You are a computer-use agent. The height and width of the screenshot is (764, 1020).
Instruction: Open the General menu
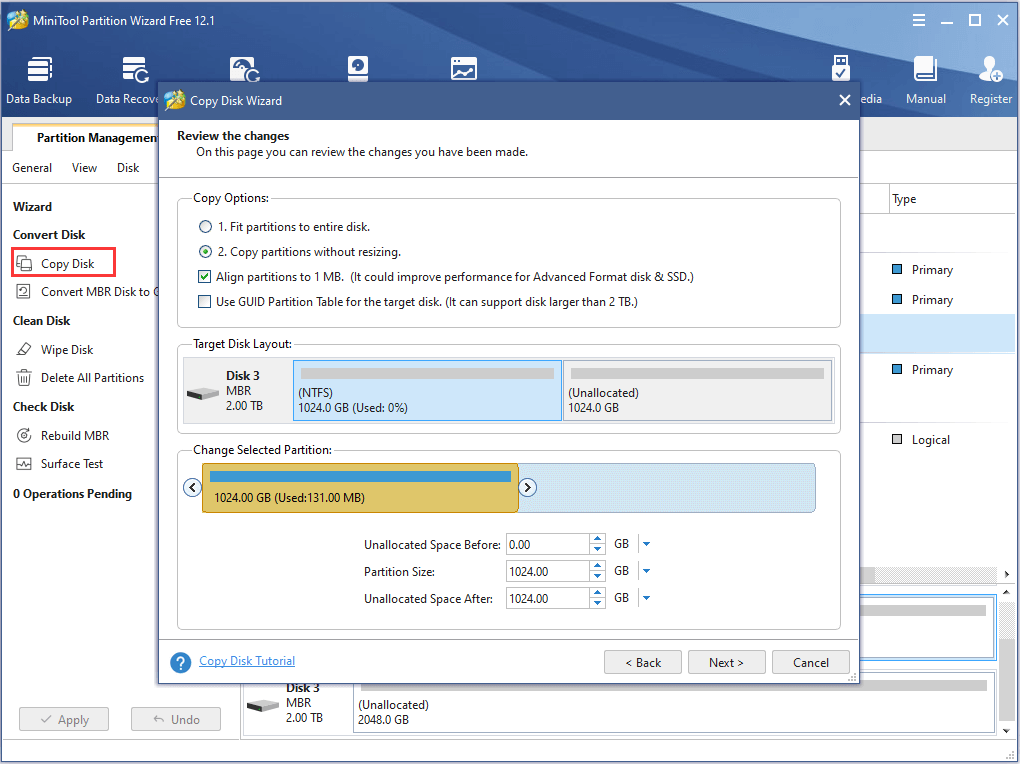click(x=32, y=168)
